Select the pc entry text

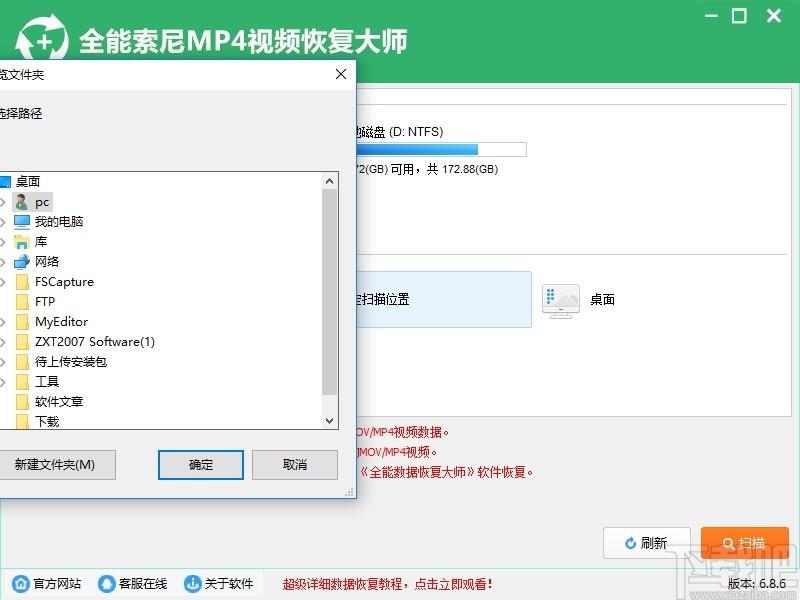(x=42, y=203)
